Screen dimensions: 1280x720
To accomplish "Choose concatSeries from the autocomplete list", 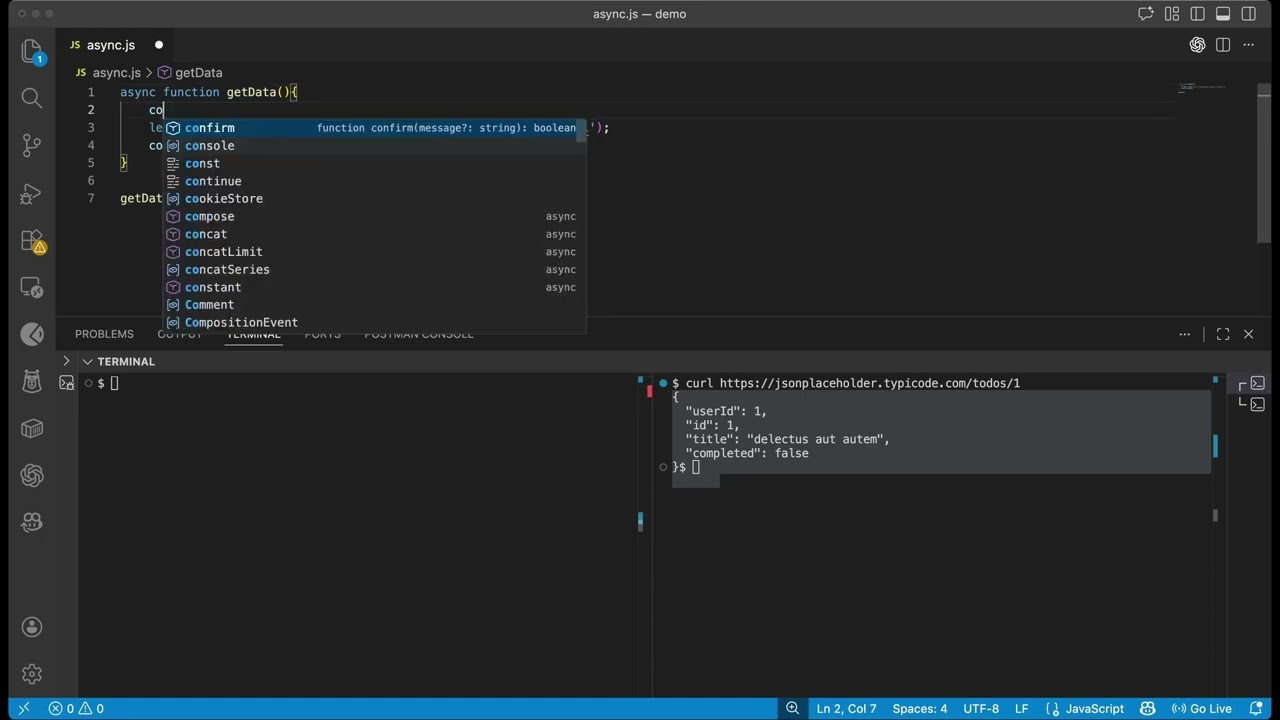I will (374, 270).
